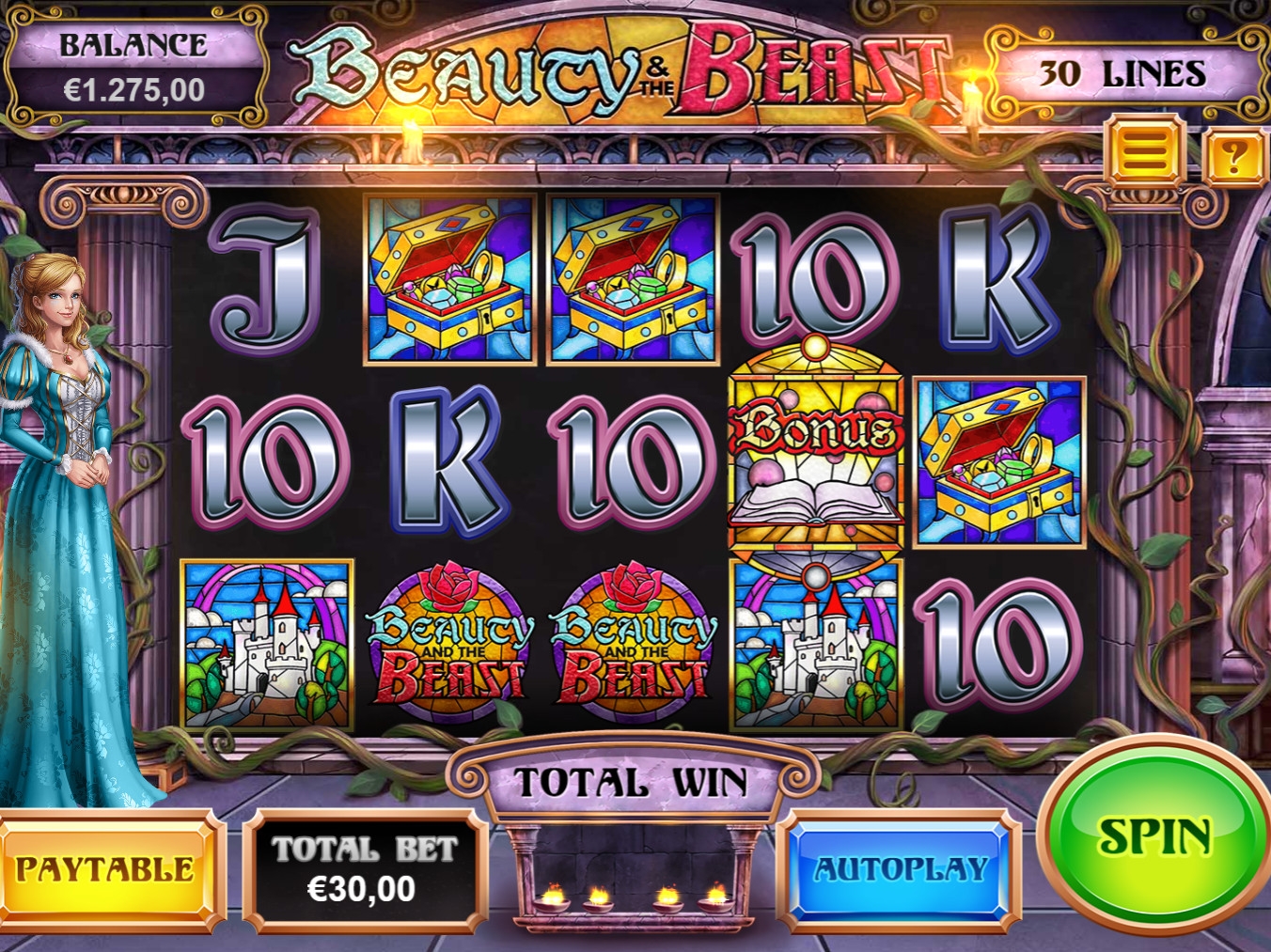The height and width of the screenshot is (952, 1271).
Task: Click the 30 LINES indicator
Action: pyautogui.click(x=1122, y=73)
